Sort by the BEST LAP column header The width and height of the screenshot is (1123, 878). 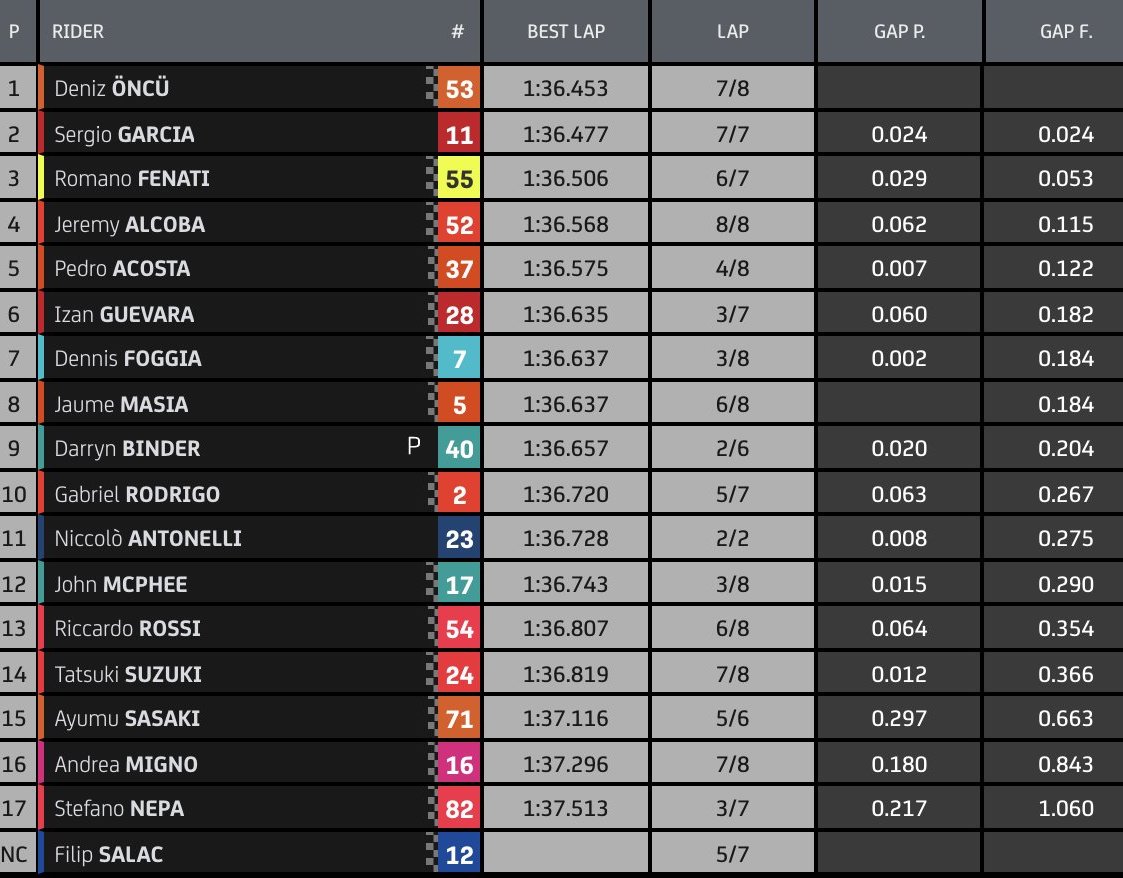coord(566,31)
